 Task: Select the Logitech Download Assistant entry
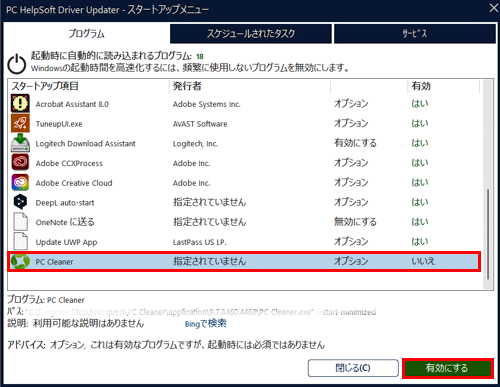coord(85,144)
